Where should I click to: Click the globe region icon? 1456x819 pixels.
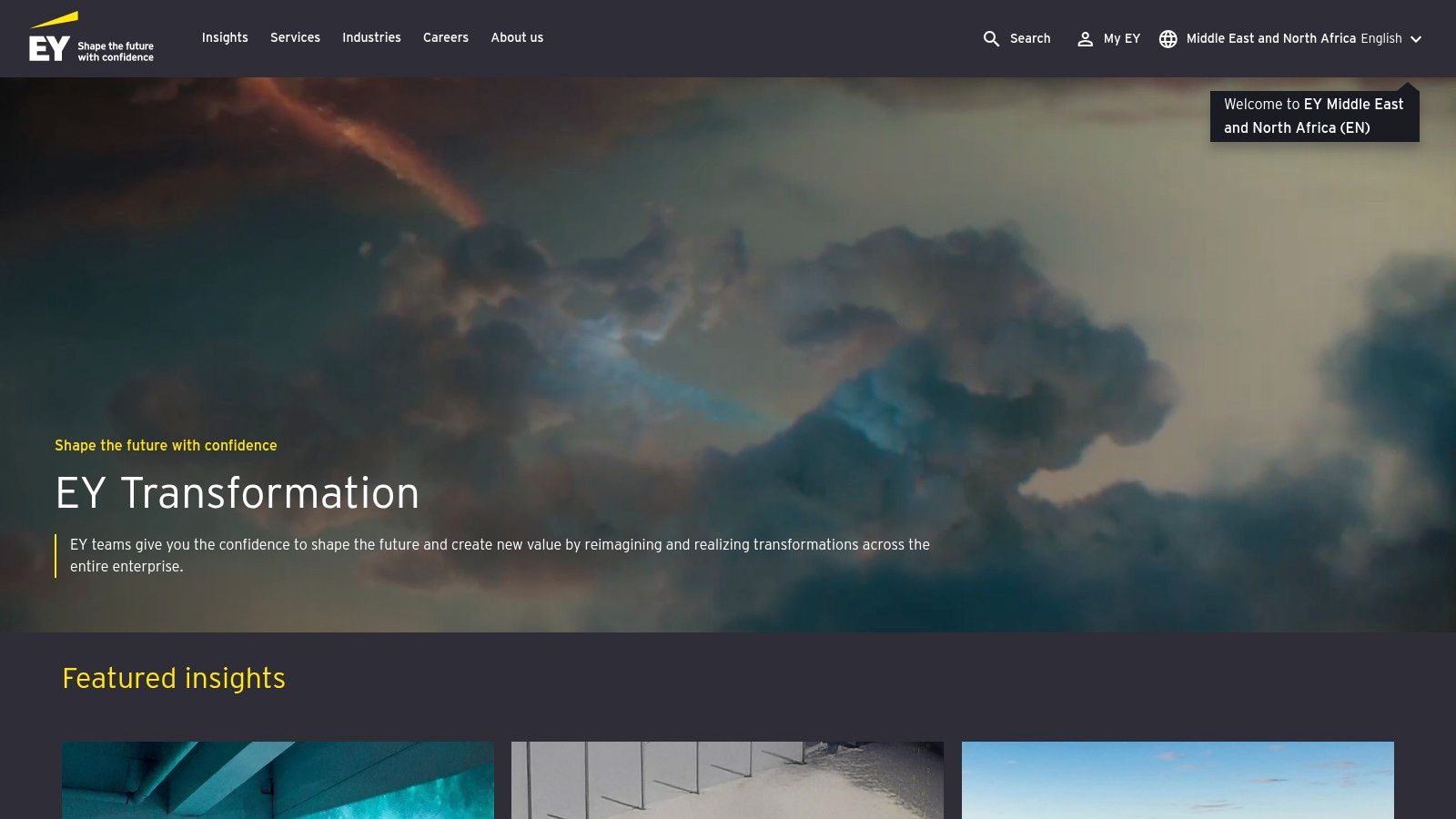(x=1168, y=38)
